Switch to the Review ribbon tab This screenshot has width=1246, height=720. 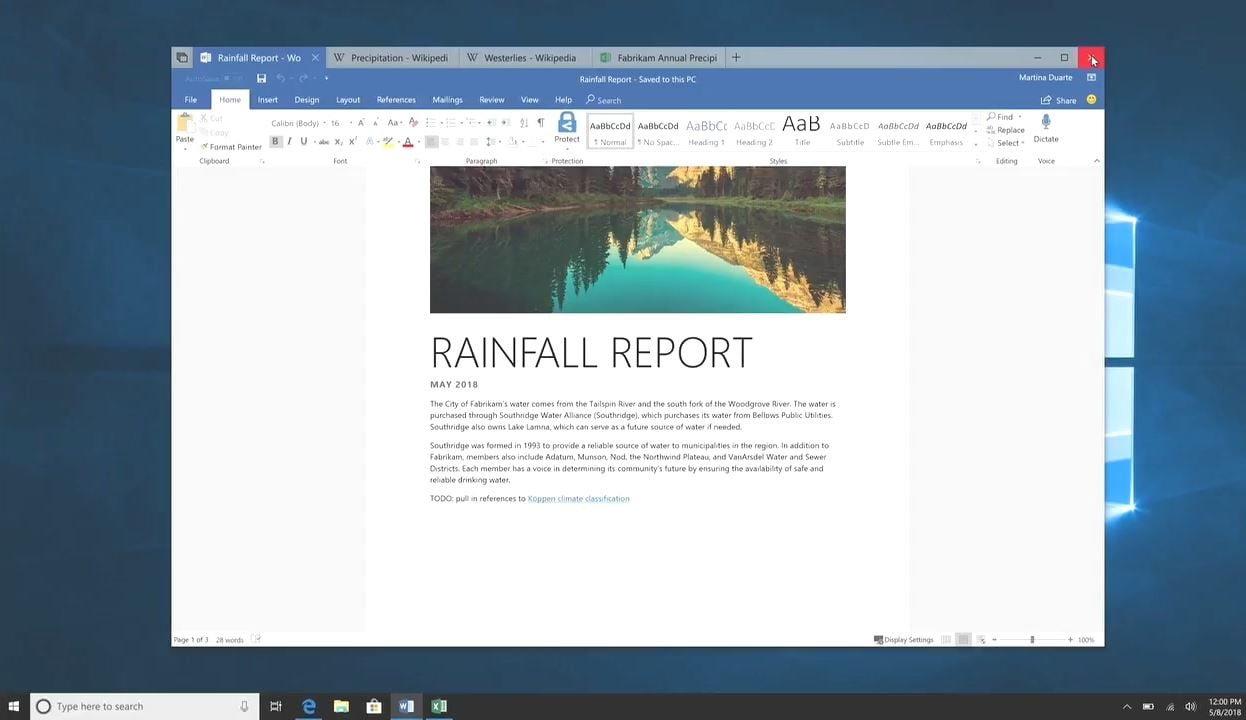pyautogui.click(x=492, y=100)
